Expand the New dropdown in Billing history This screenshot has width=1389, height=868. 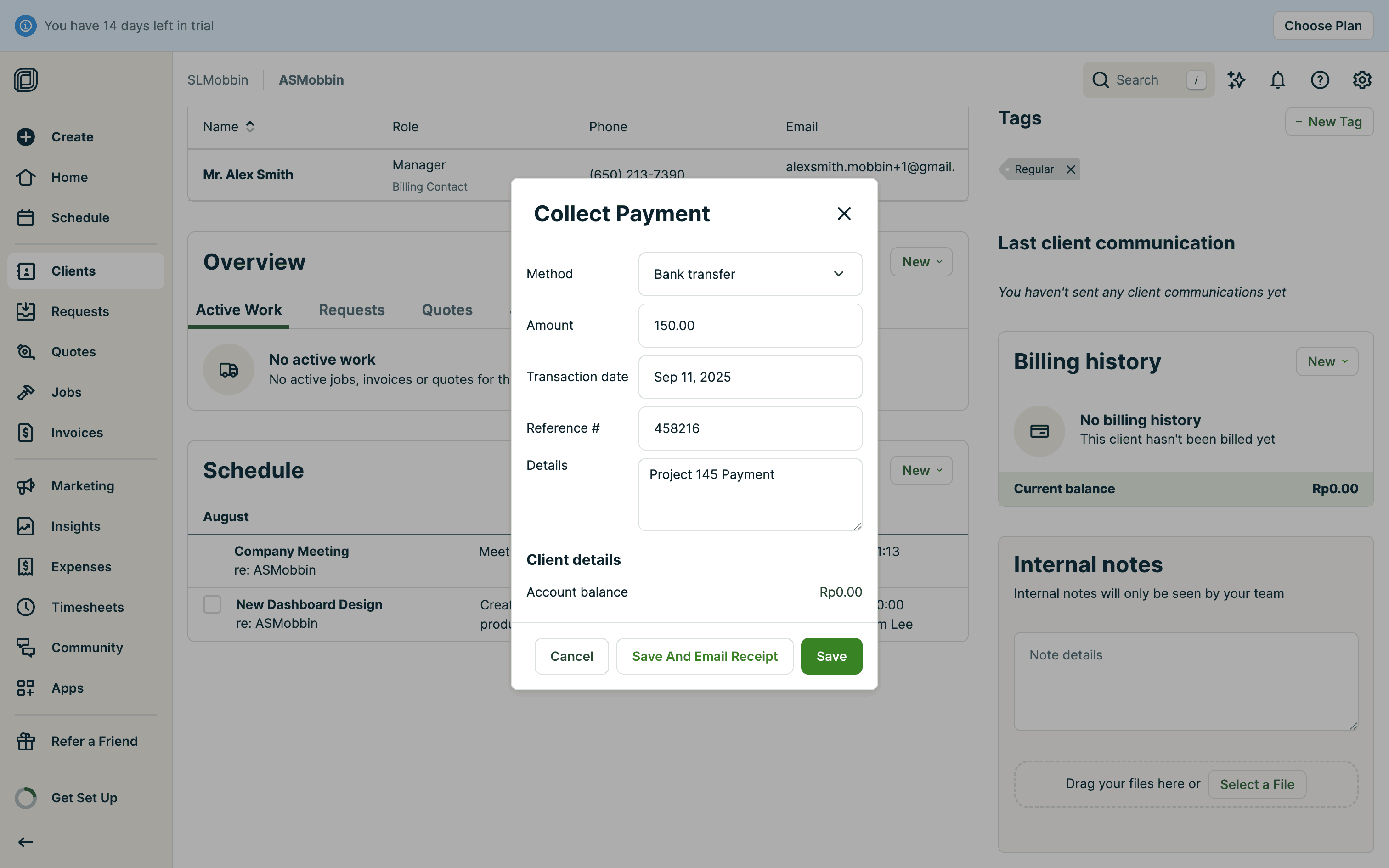pos(1327,362)
